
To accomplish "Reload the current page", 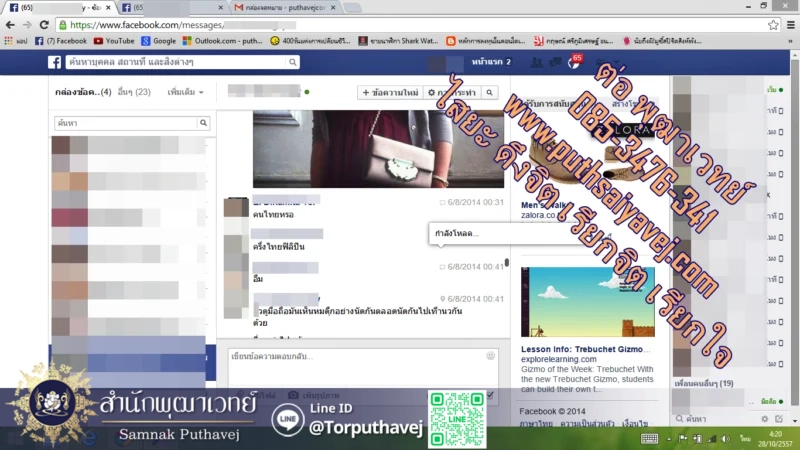I will tap(44, 24).
